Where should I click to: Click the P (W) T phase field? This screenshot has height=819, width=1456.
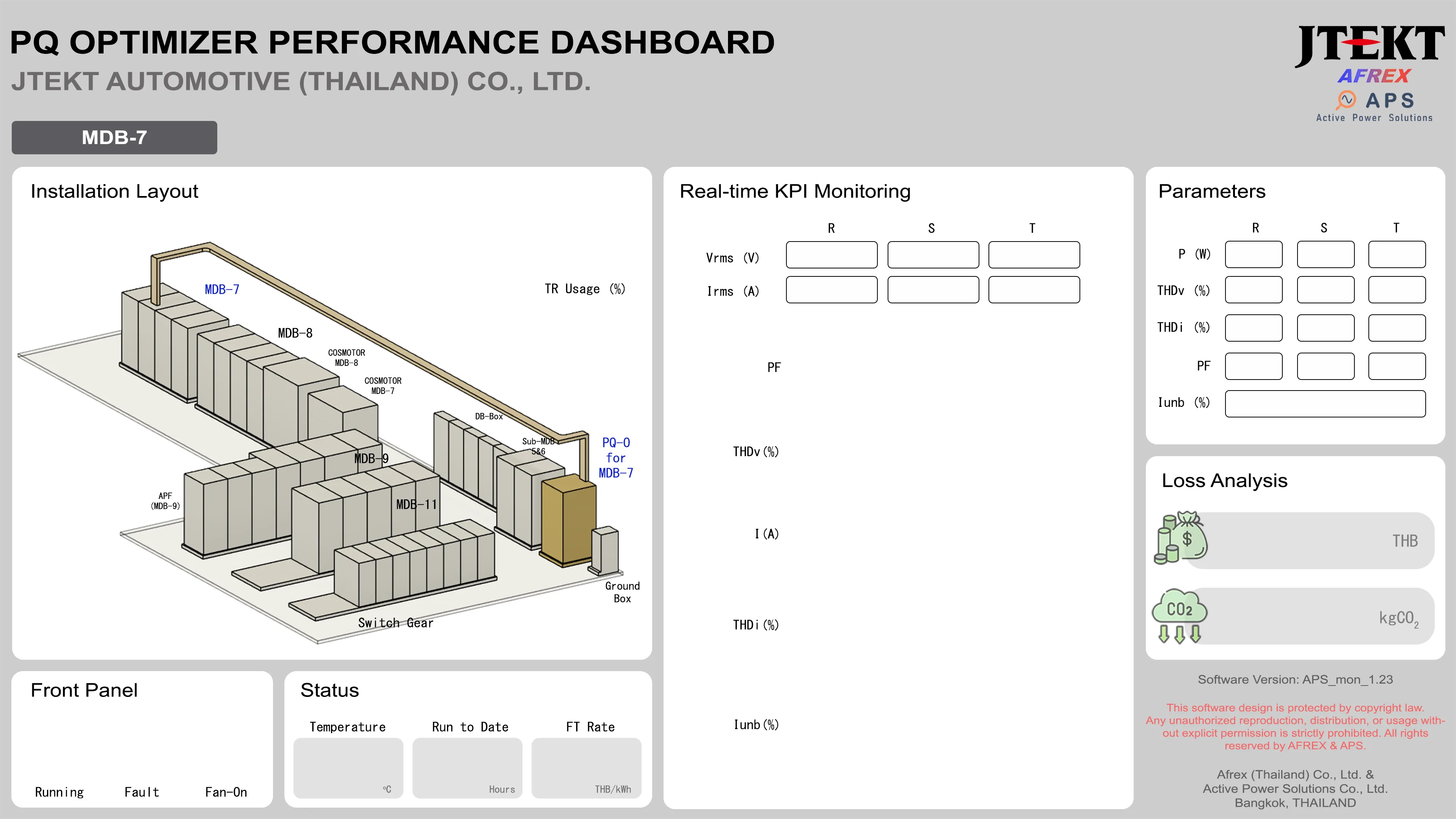(1396, 254)
